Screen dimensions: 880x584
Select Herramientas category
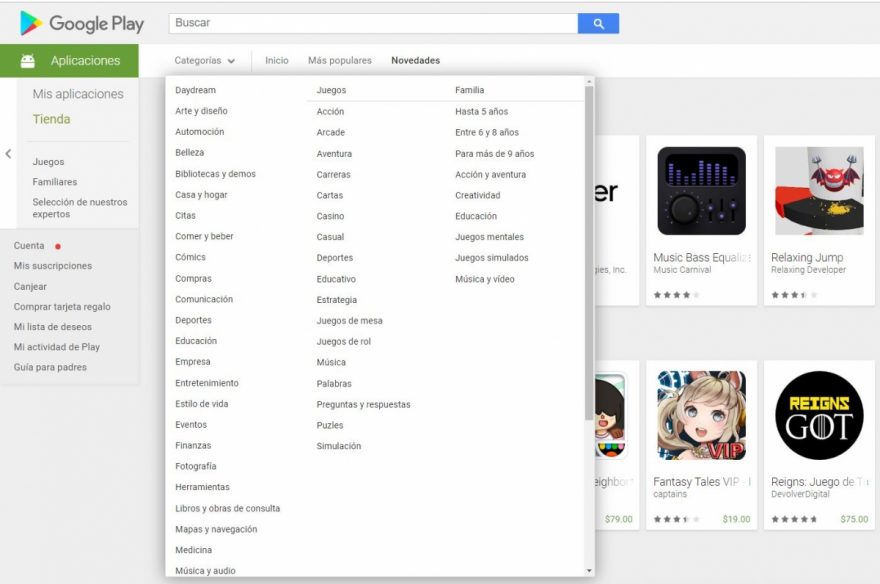[202, 487]
